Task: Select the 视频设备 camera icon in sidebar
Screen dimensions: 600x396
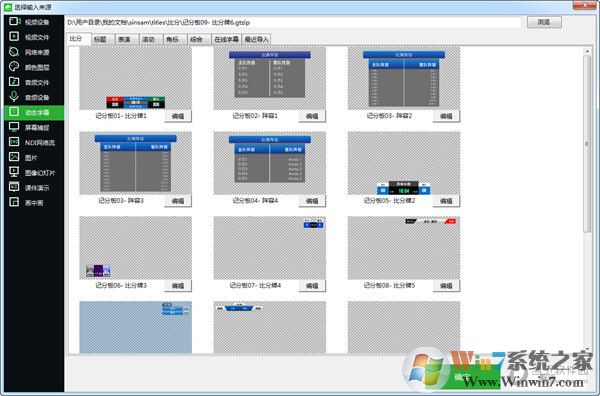Action: pos(14,21)
